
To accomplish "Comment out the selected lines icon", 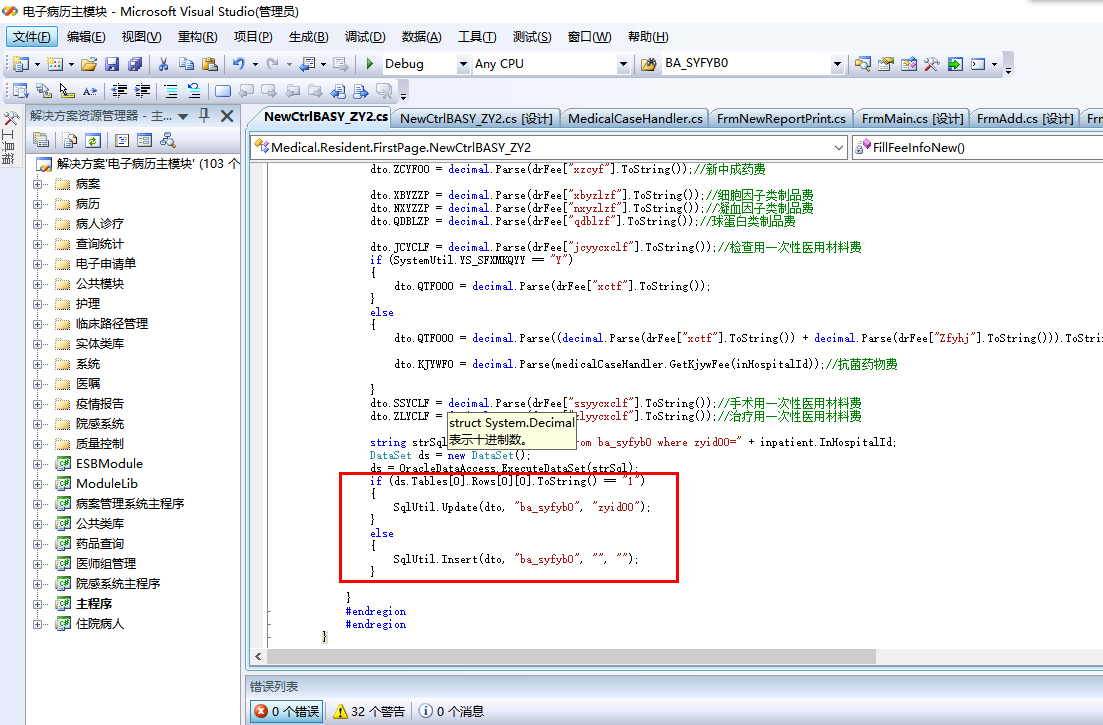I will 171,91.
